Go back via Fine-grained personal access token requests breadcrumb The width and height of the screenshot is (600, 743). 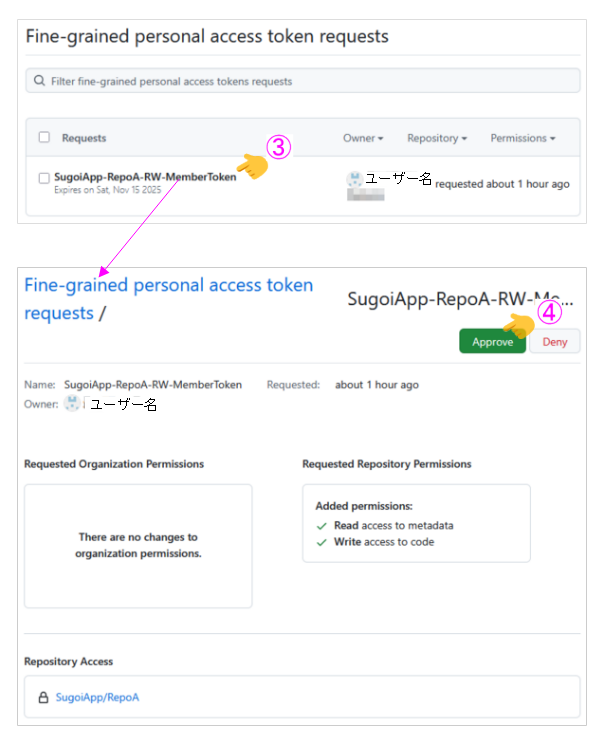pyautogui.click(x=168, y=298)
